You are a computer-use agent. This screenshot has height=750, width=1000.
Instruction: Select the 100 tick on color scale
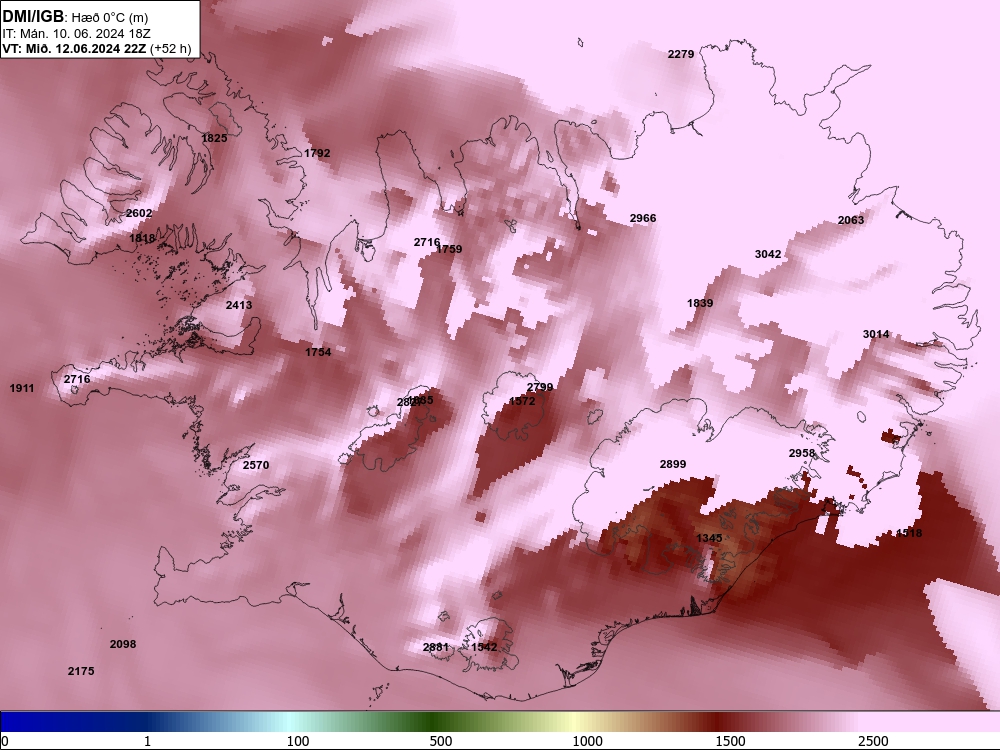(298, 741)
